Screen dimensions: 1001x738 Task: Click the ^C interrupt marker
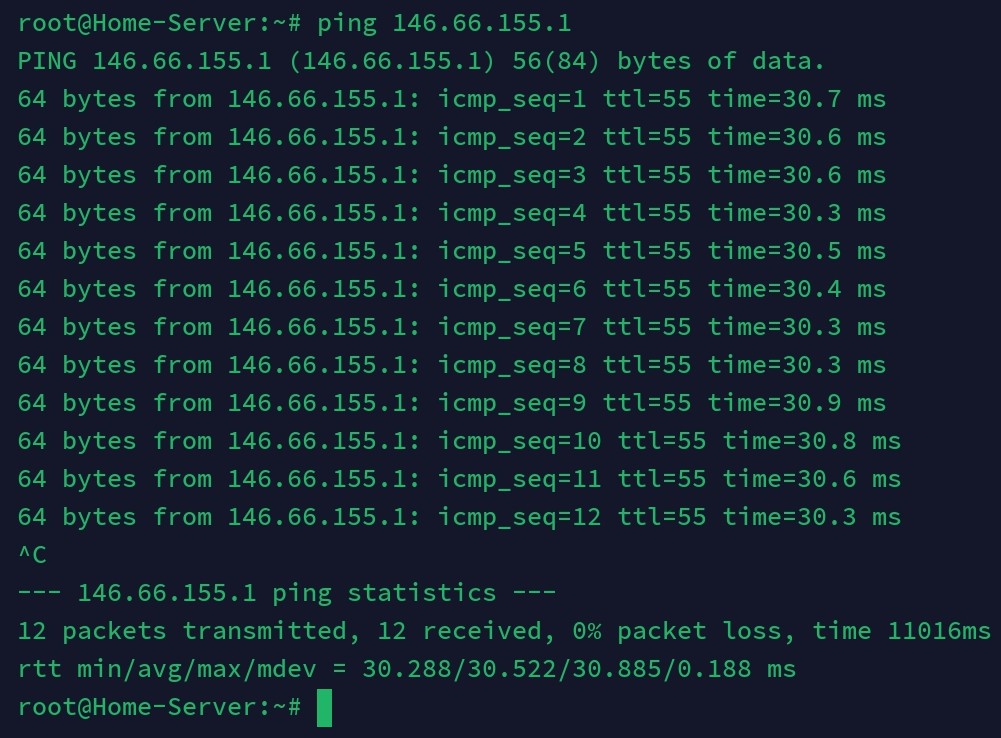coord(32,555)
